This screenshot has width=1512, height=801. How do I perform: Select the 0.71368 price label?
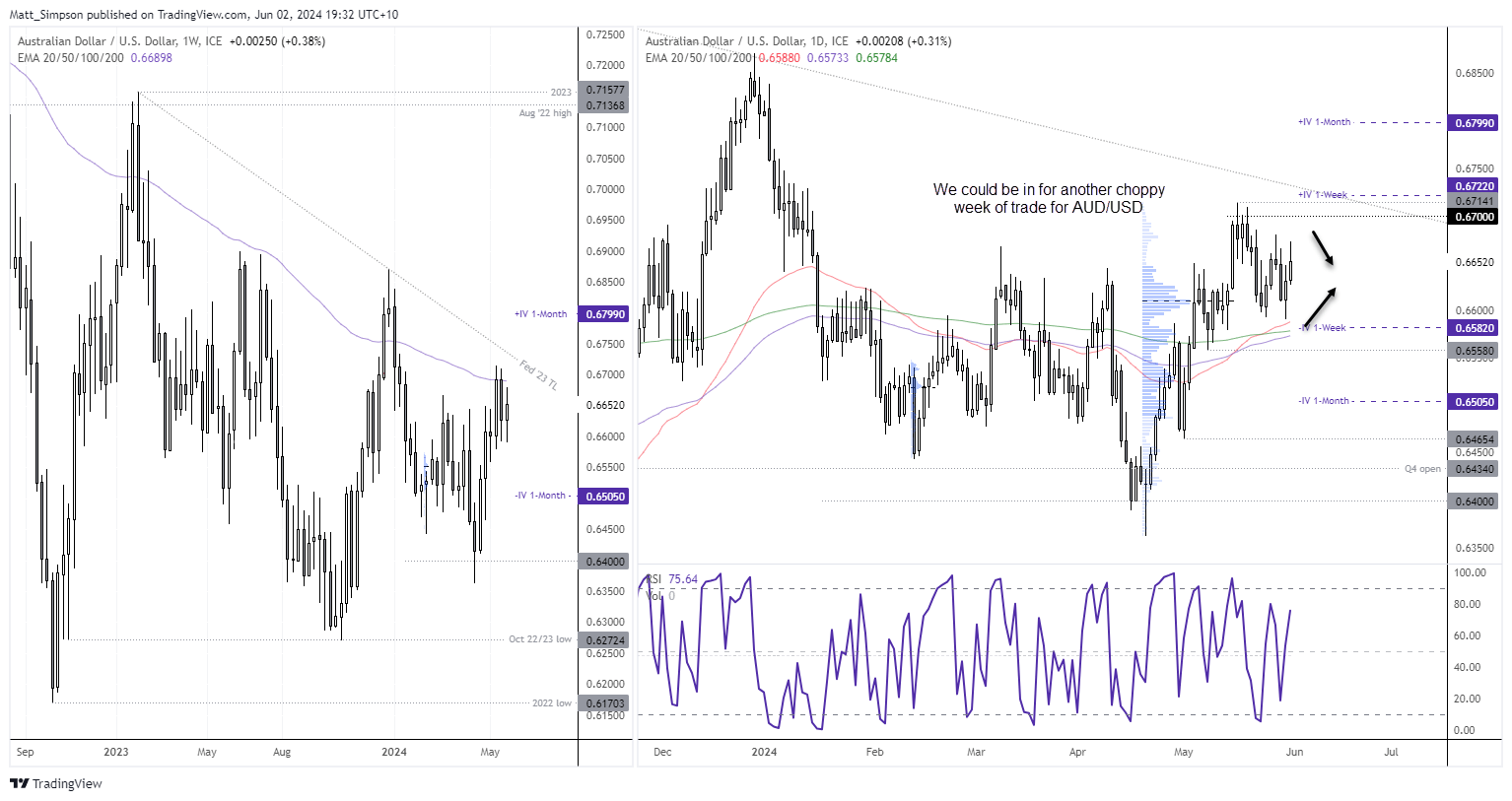click(605, 105)
